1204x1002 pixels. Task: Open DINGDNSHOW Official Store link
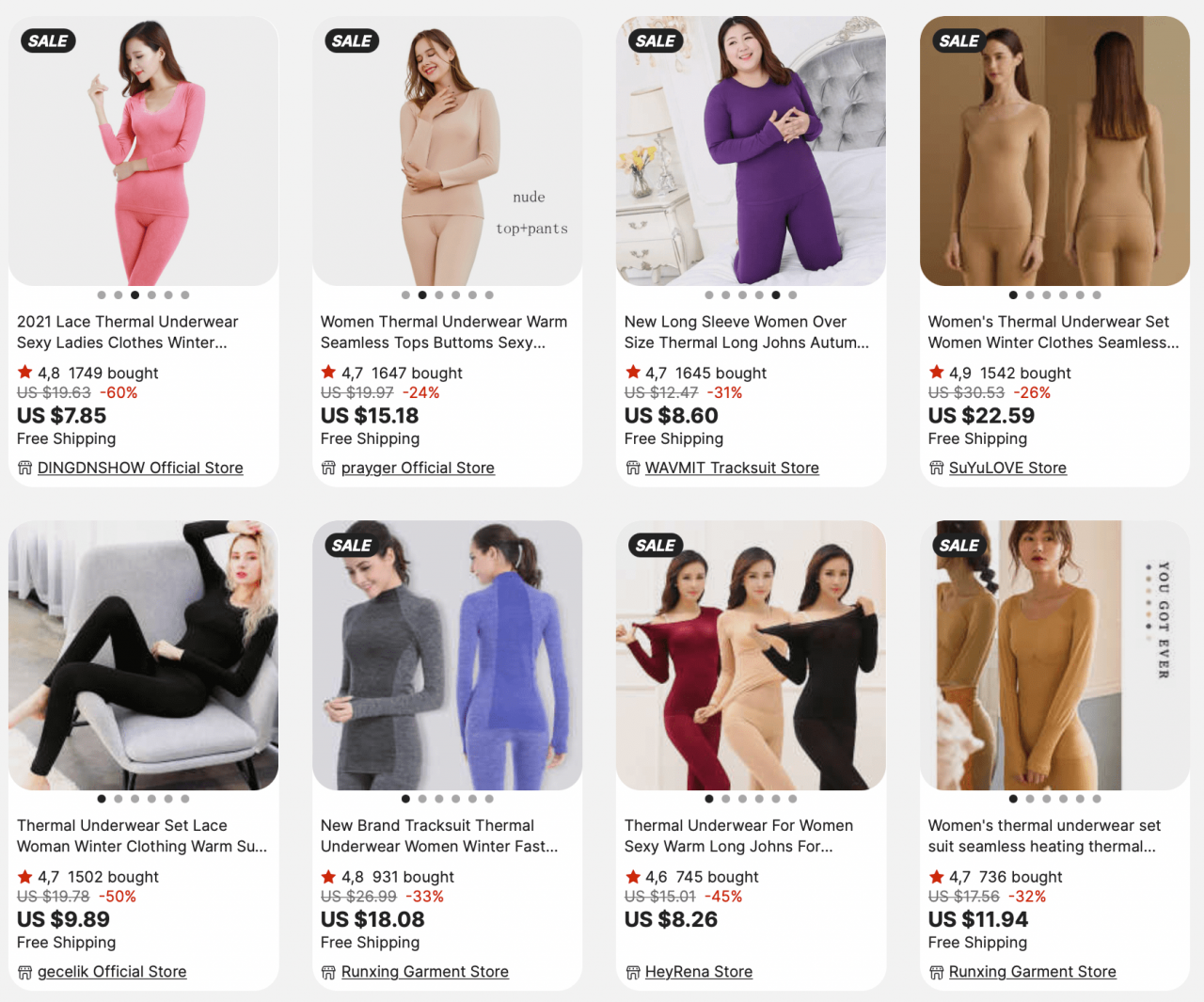[x=140, y=468]
